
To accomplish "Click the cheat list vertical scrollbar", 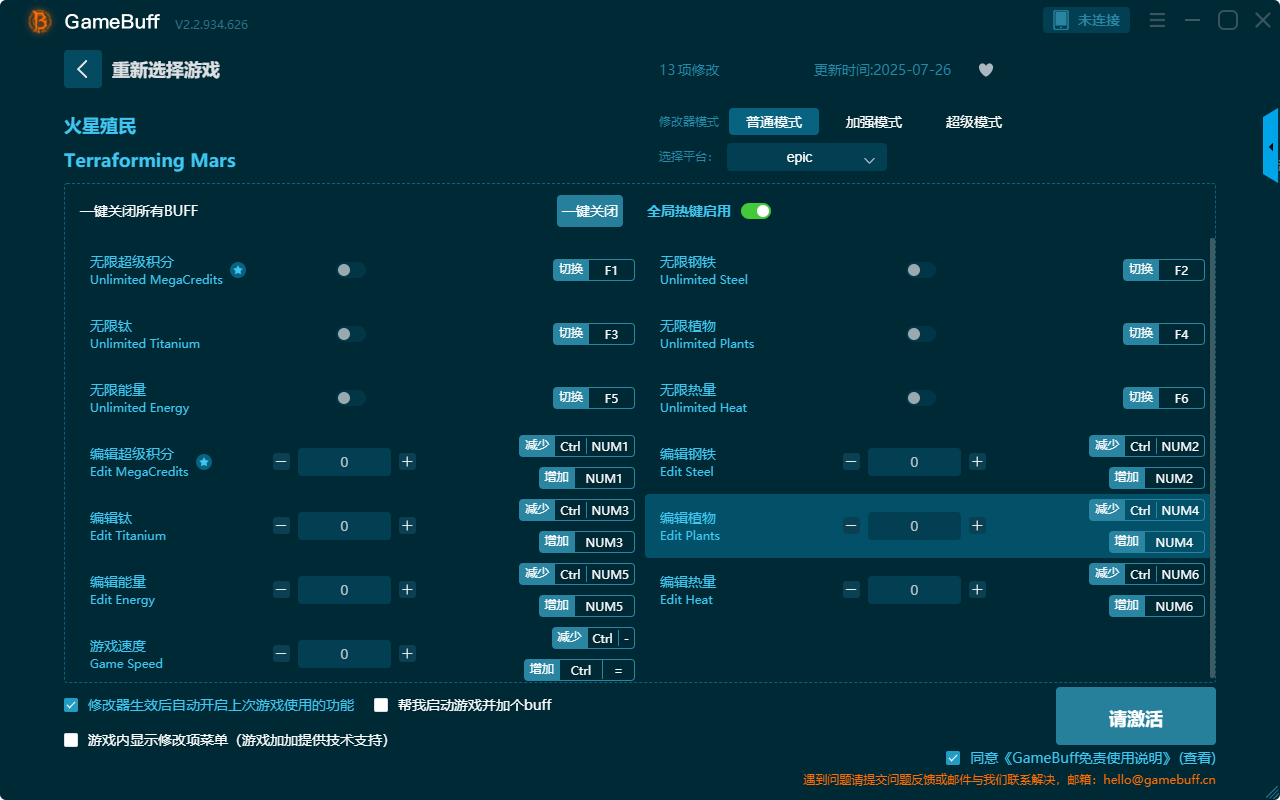I will (1213, 457).
